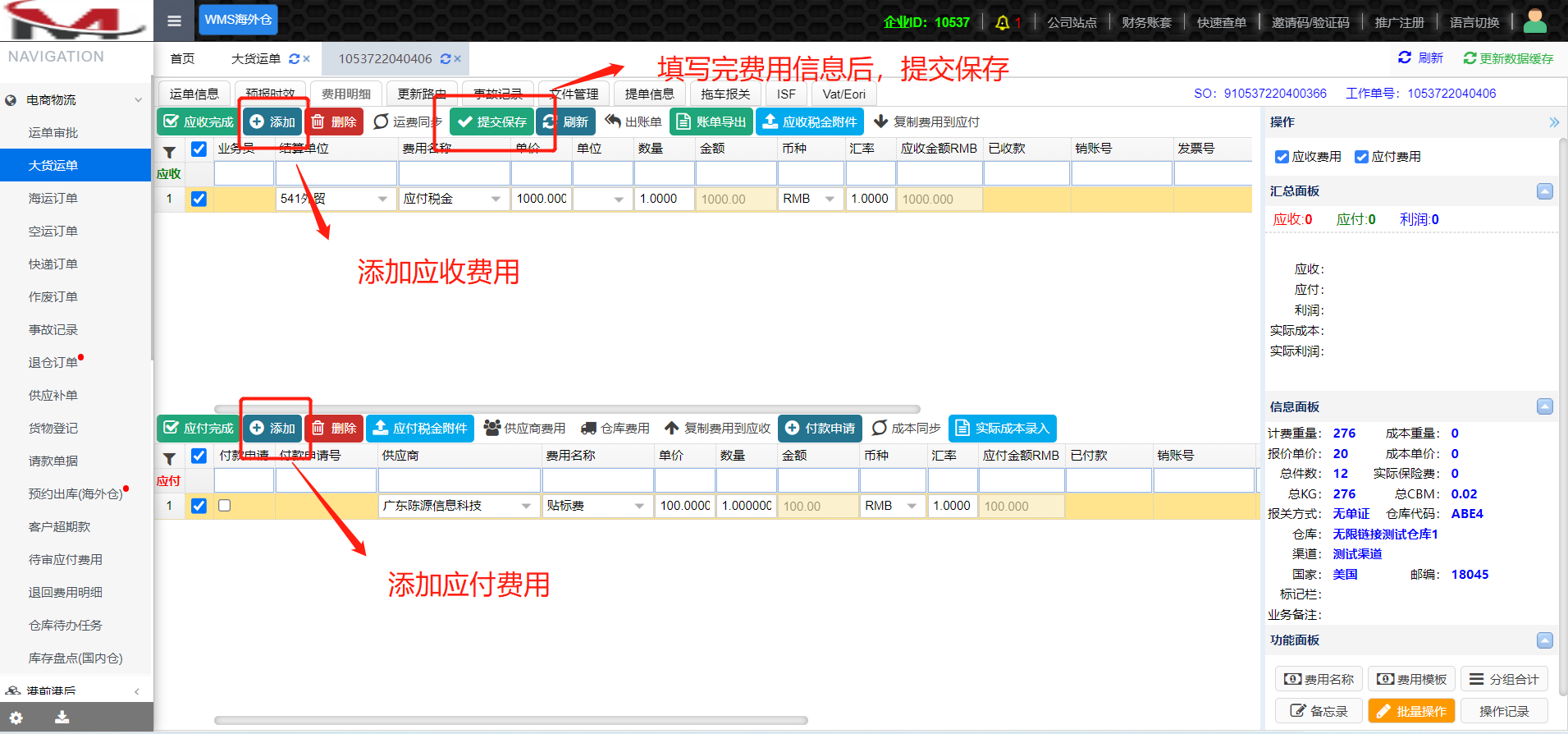The image size is (1568, 734).
Task: Toggle the 应收费用 checkbox
Action: click(1282, 157)
